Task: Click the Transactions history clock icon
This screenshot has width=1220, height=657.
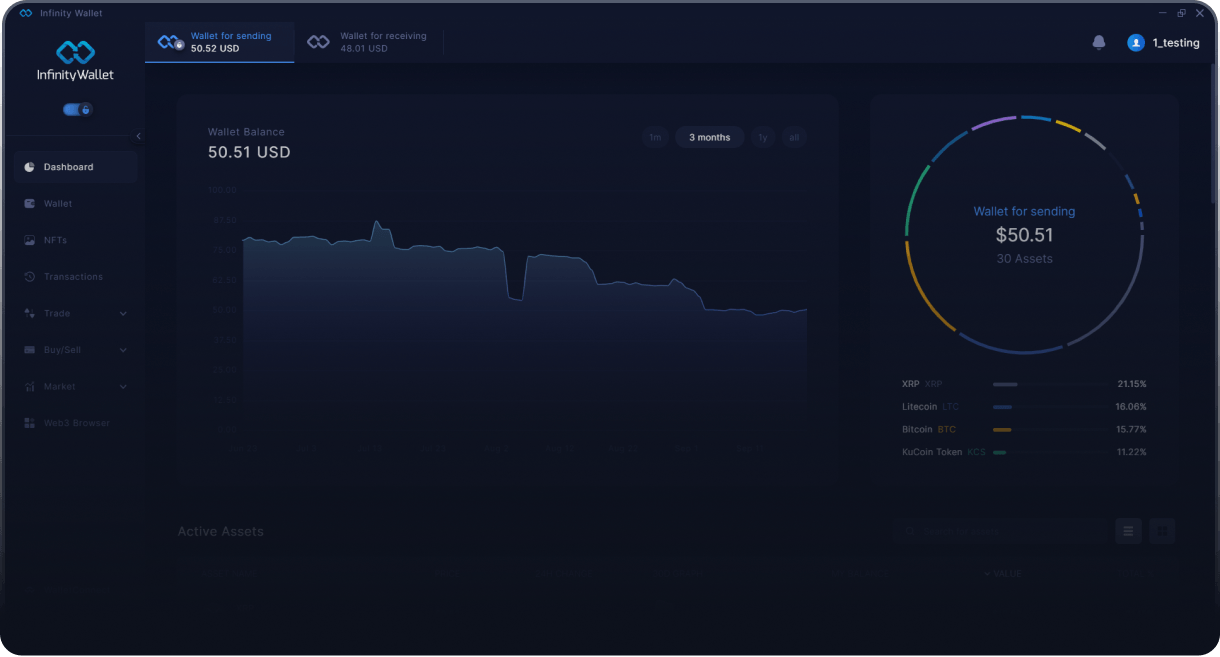Action: click(29, 277)
